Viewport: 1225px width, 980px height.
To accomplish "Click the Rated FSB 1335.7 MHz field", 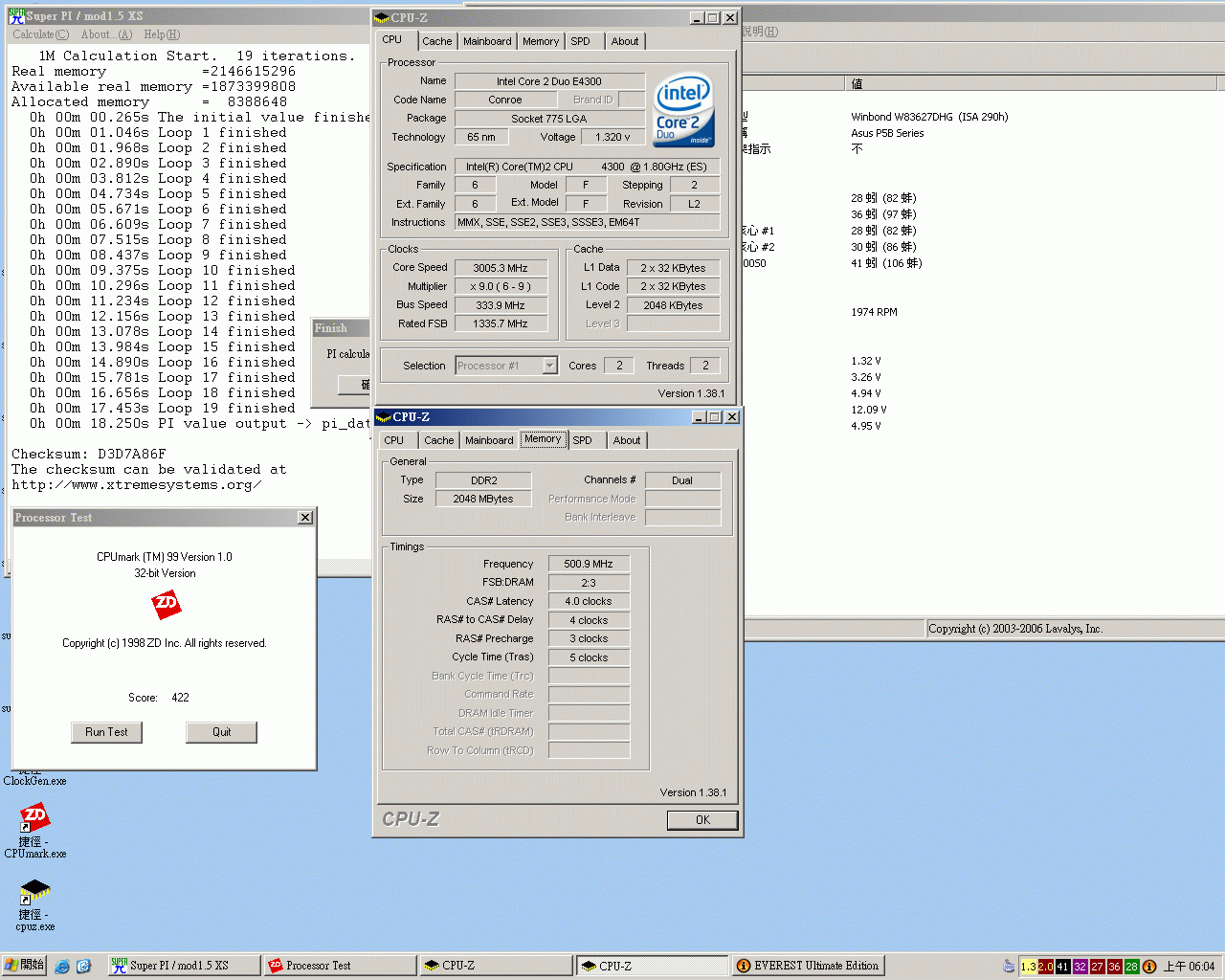I will click(x=501, y=323).
